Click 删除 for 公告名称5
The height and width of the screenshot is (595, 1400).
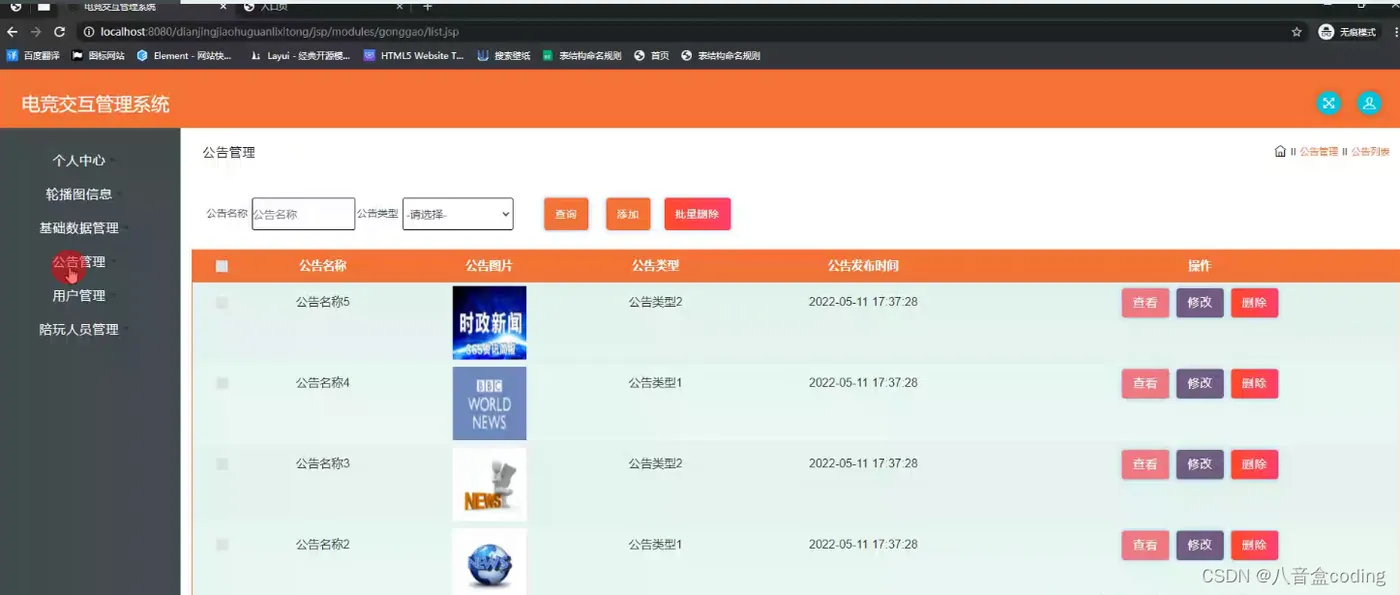[x=1254, y=303]
